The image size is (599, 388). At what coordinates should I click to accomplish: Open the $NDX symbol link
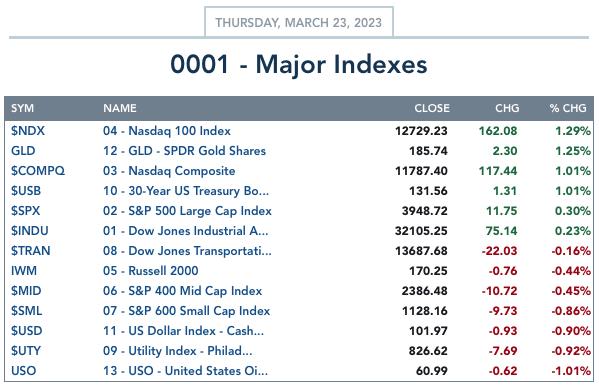[28, 131]
